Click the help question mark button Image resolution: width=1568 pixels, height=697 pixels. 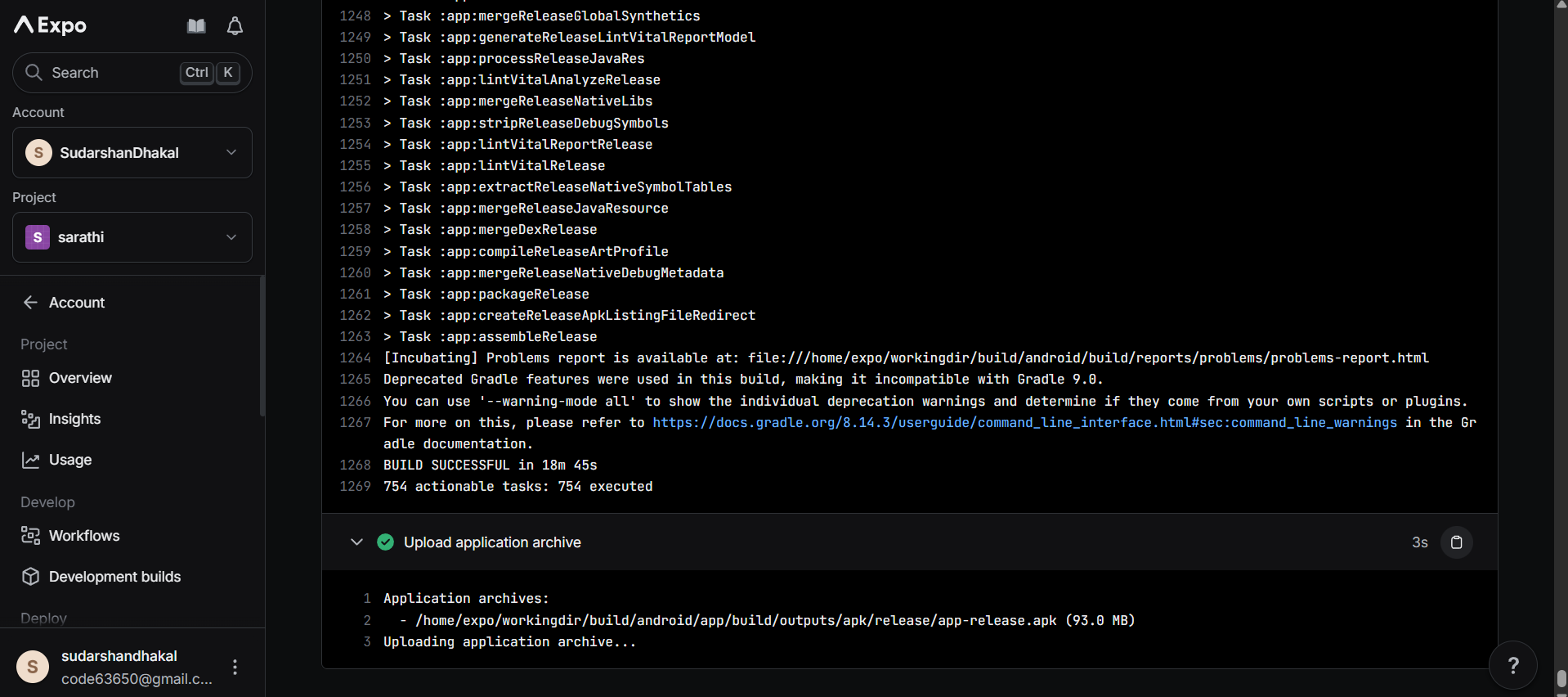[x=1512, y=666]
